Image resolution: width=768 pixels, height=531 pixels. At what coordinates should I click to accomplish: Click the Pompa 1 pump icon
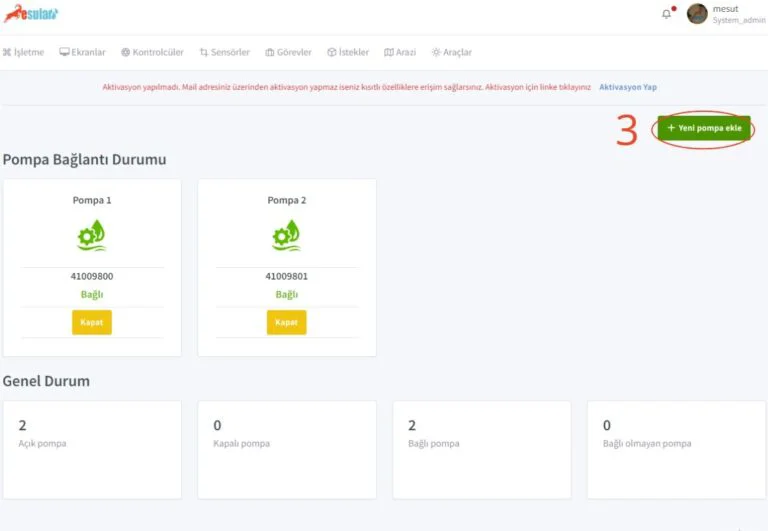92,235
